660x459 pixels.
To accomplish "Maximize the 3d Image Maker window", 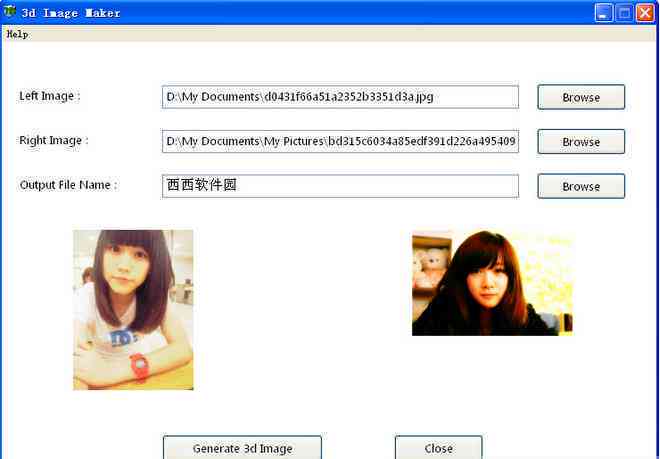I will (x=624, y=13).
